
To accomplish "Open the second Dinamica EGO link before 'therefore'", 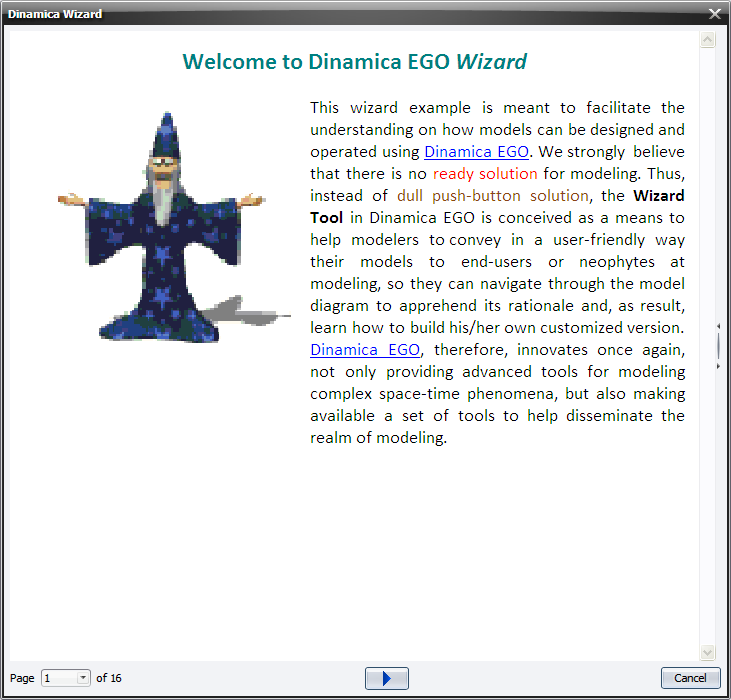I will pyautogui.click(x=365, y=350).
